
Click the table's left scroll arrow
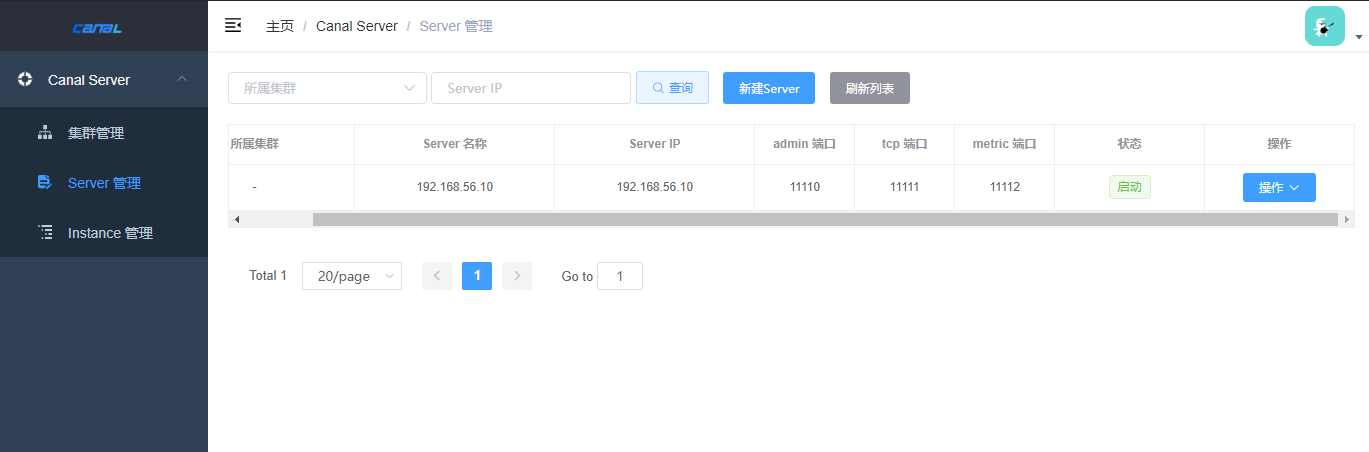[237, 219]
